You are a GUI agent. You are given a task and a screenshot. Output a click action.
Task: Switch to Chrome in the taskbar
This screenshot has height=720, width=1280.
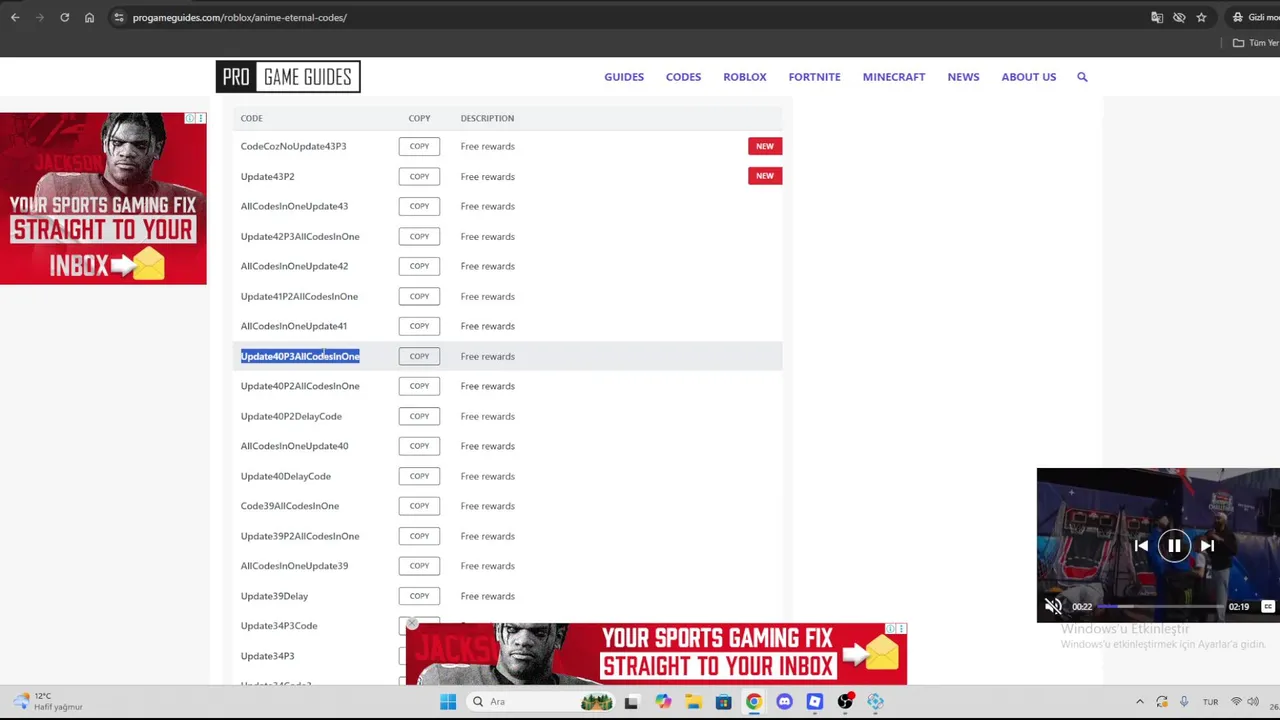point(754,702)
